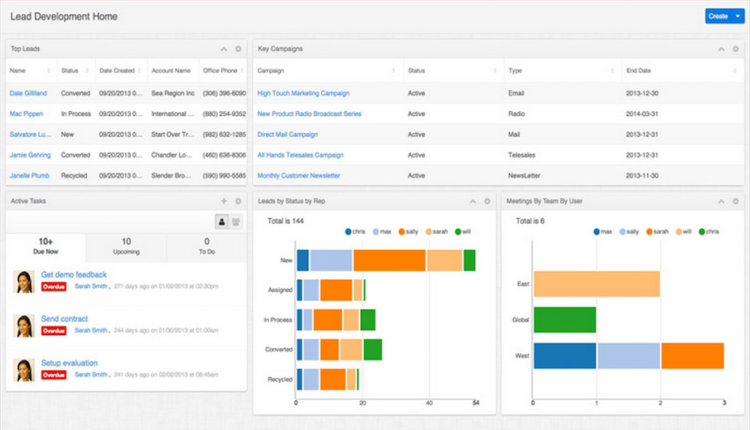Switch to the To Do tasks tab

pos(206,246)
